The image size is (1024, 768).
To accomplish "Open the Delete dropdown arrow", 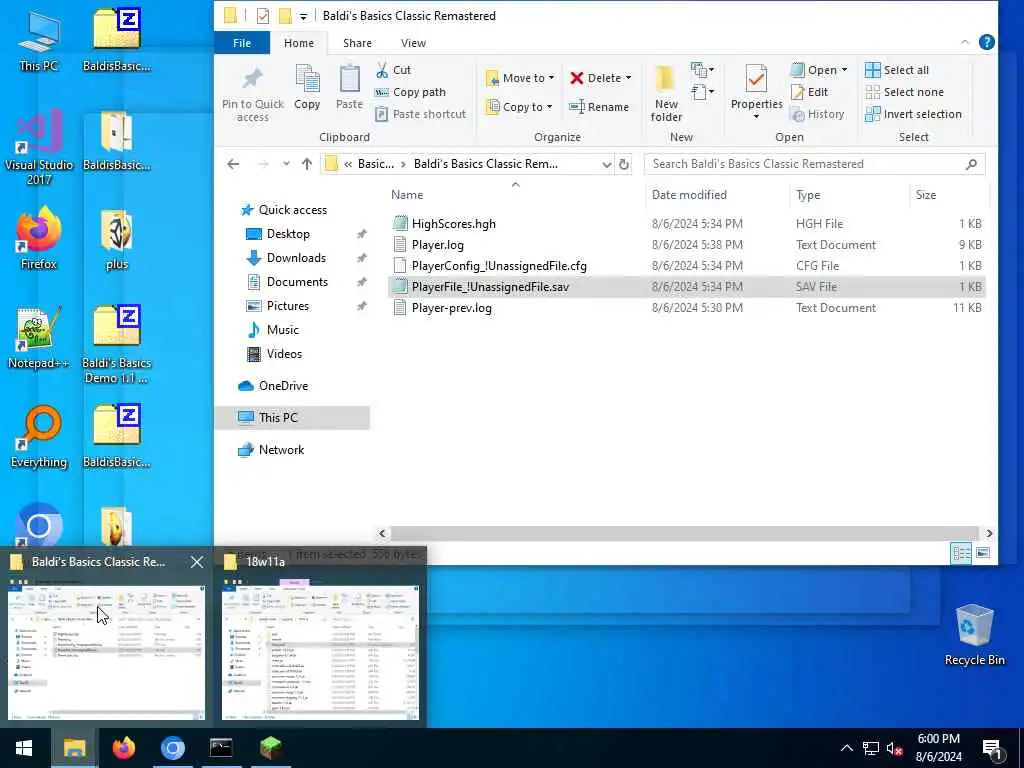I will click(x=628, y=78).
